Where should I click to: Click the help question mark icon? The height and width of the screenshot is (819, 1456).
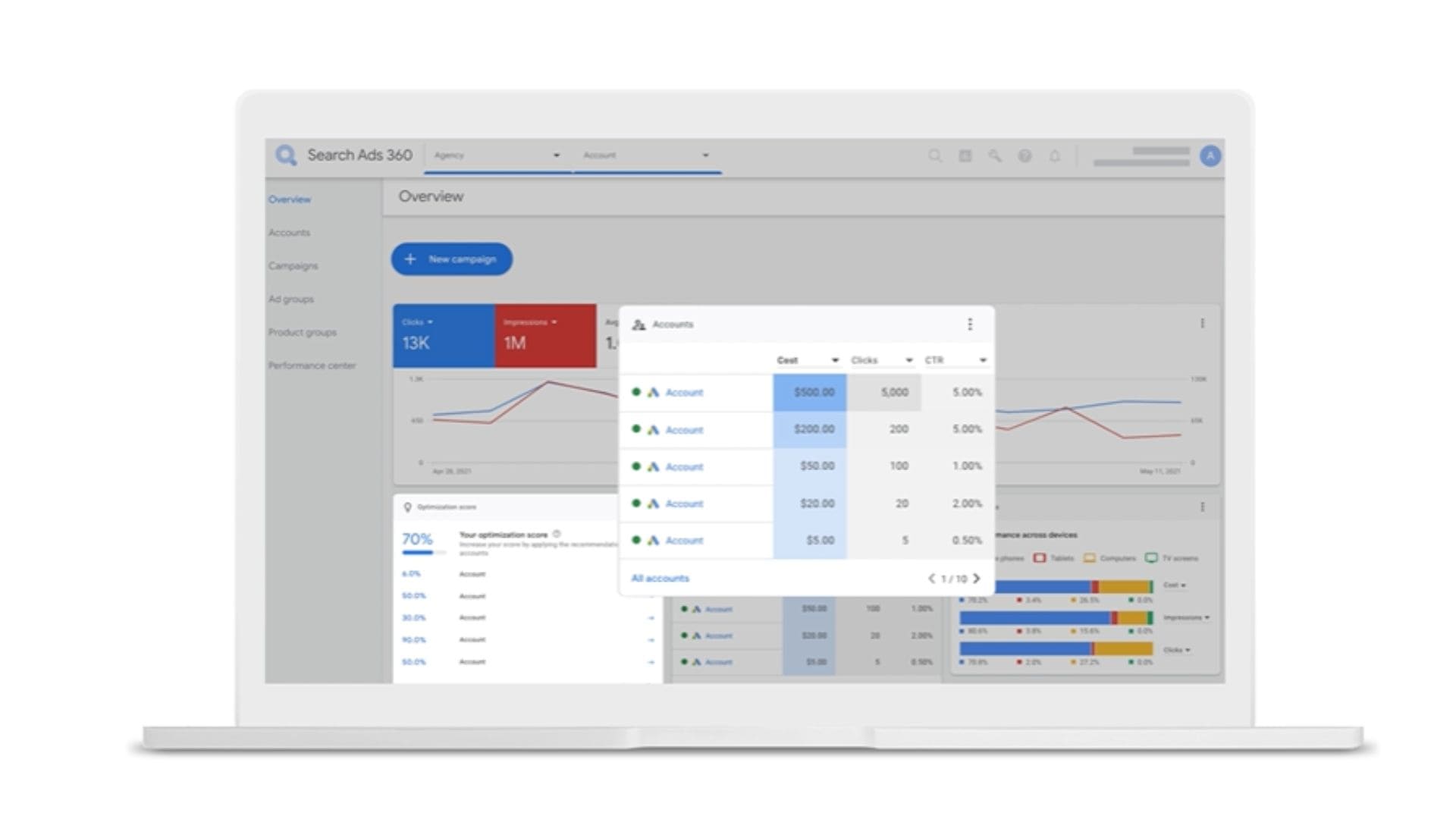pos(1025,155)
